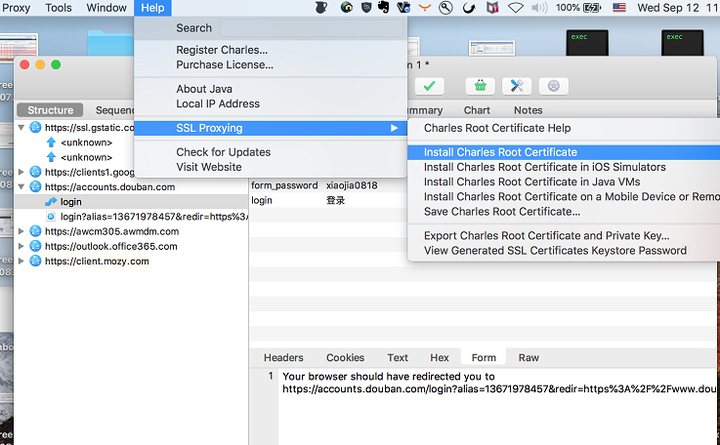The image size is (720, 445).
Task: Expand the clients1.goog host tree node
Action: pyautogui.click(x=21, y=172)
